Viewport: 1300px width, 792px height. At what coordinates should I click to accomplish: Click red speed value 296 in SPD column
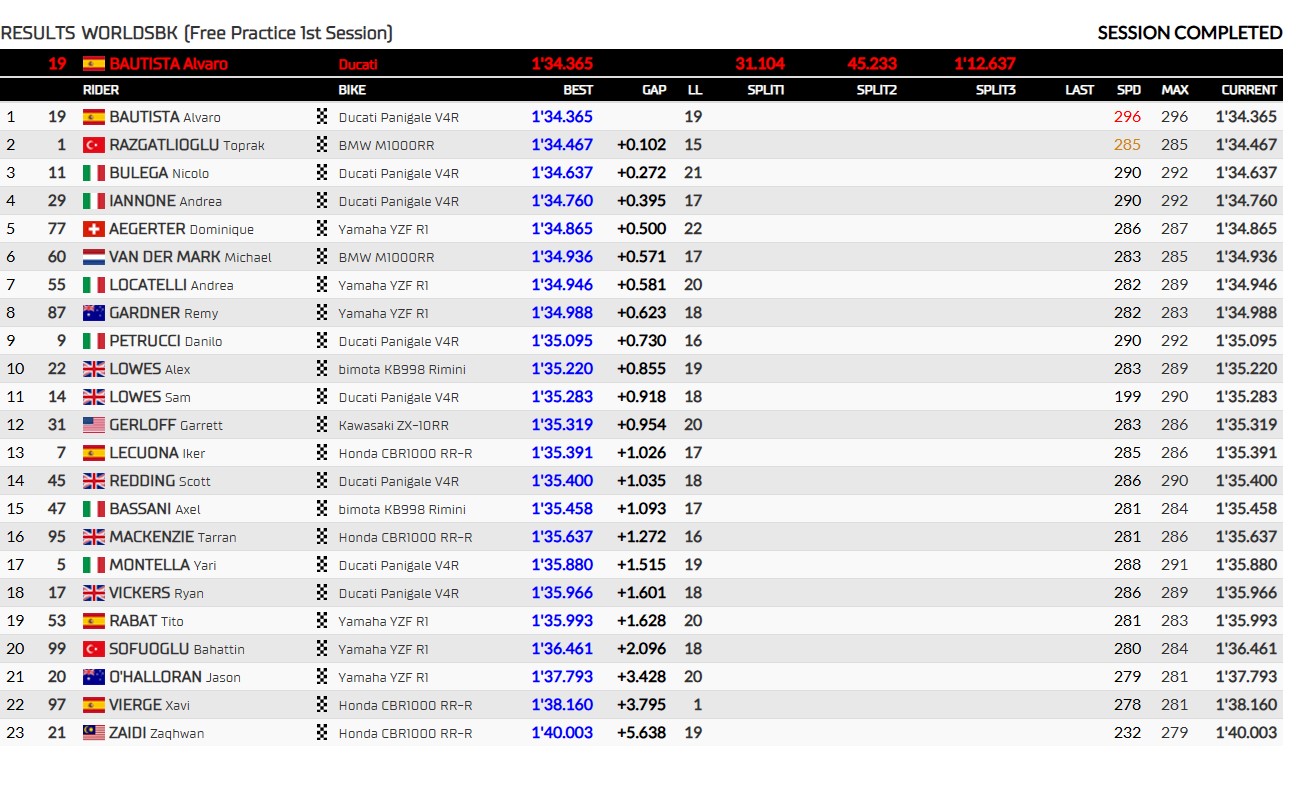1128,117
